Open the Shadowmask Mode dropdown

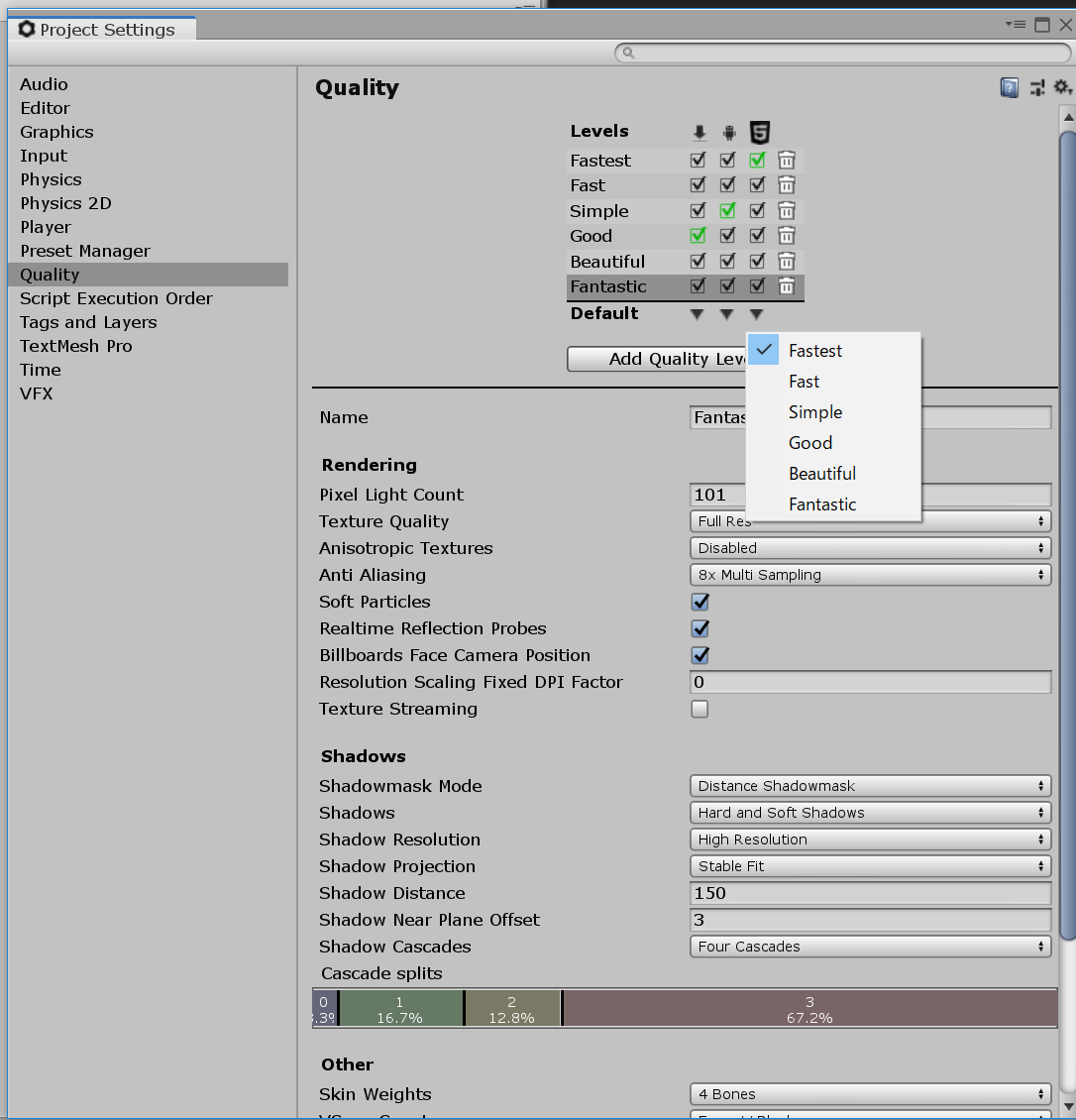point(870,785)
